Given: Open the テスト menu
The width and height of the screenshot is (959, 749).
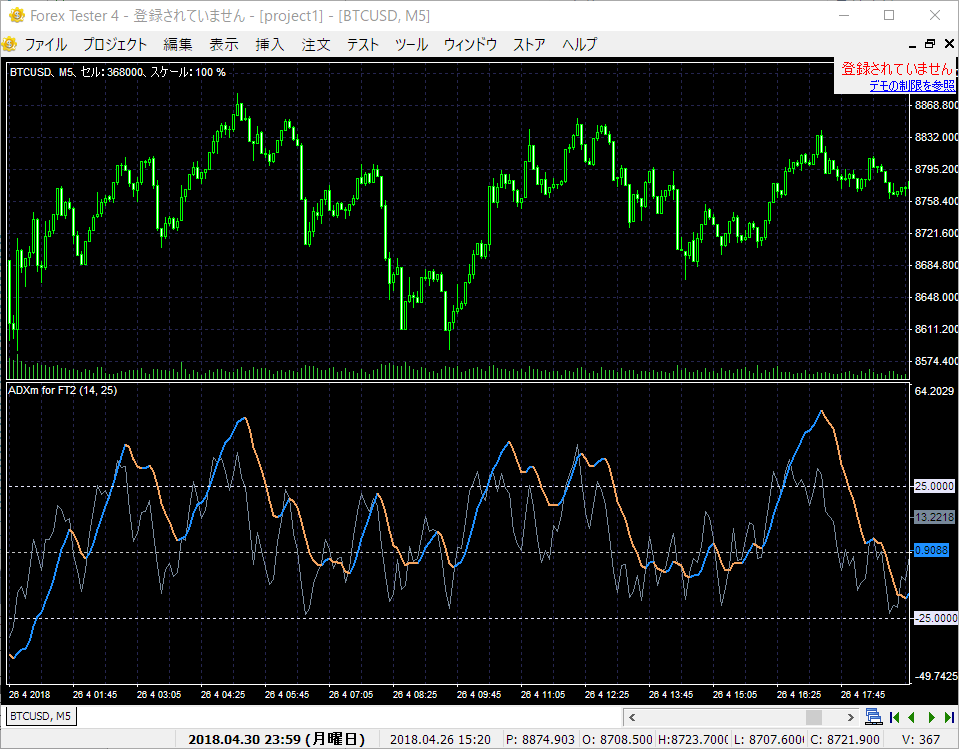Looking at the screenshot, I should [363, 45].
